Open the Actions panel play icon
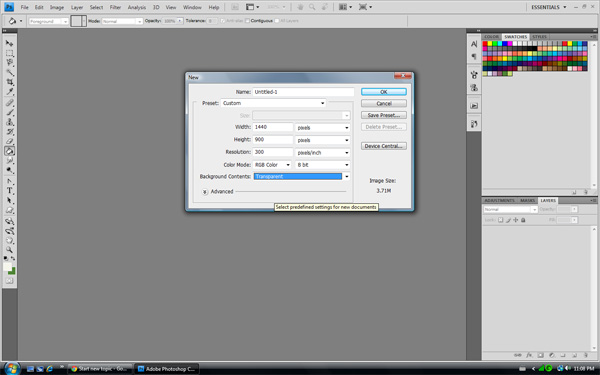 pos(474,106)
